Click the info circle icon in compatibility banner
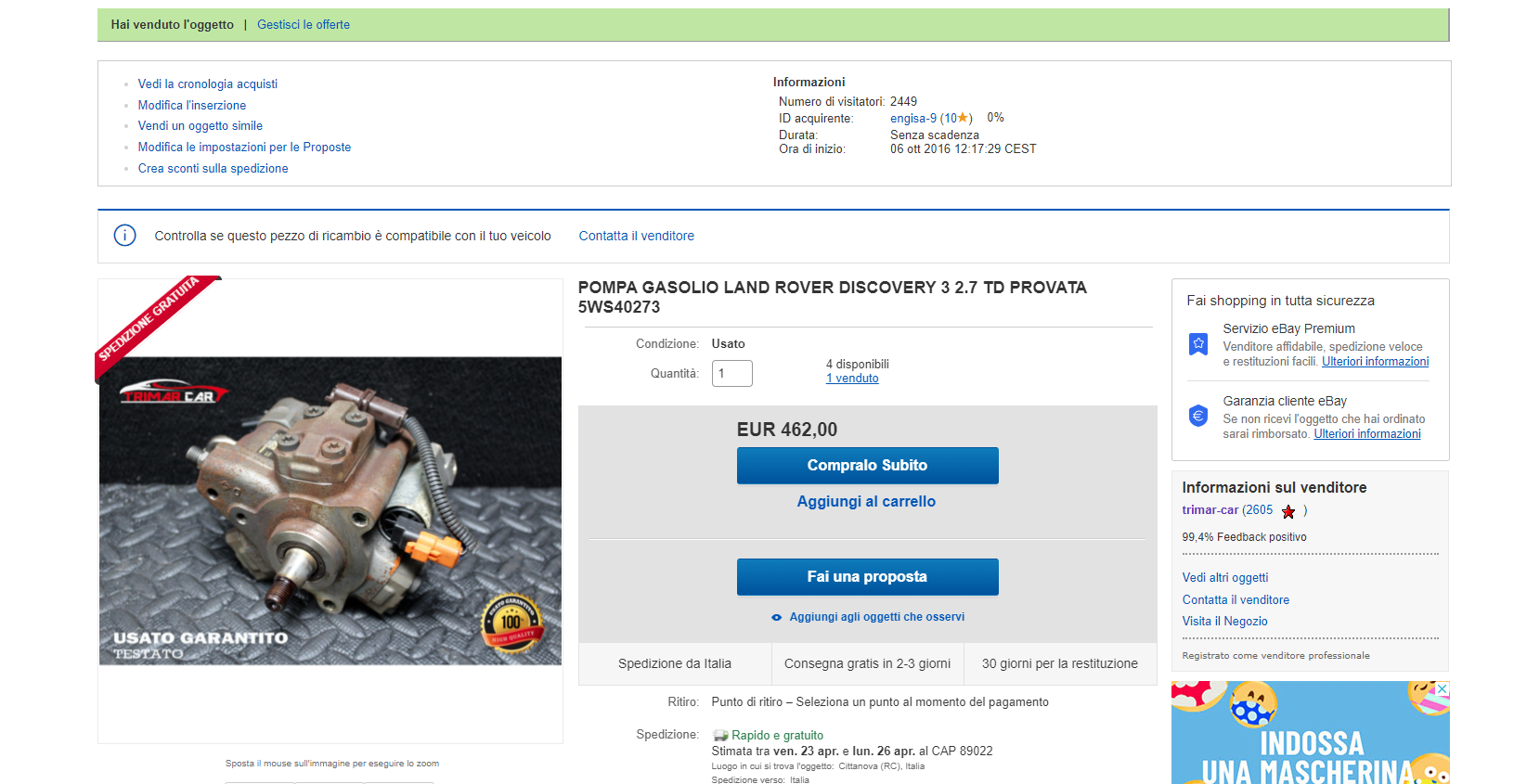Image resolution: width=1540 pixels, height=784 pixels. pos(124,236)
